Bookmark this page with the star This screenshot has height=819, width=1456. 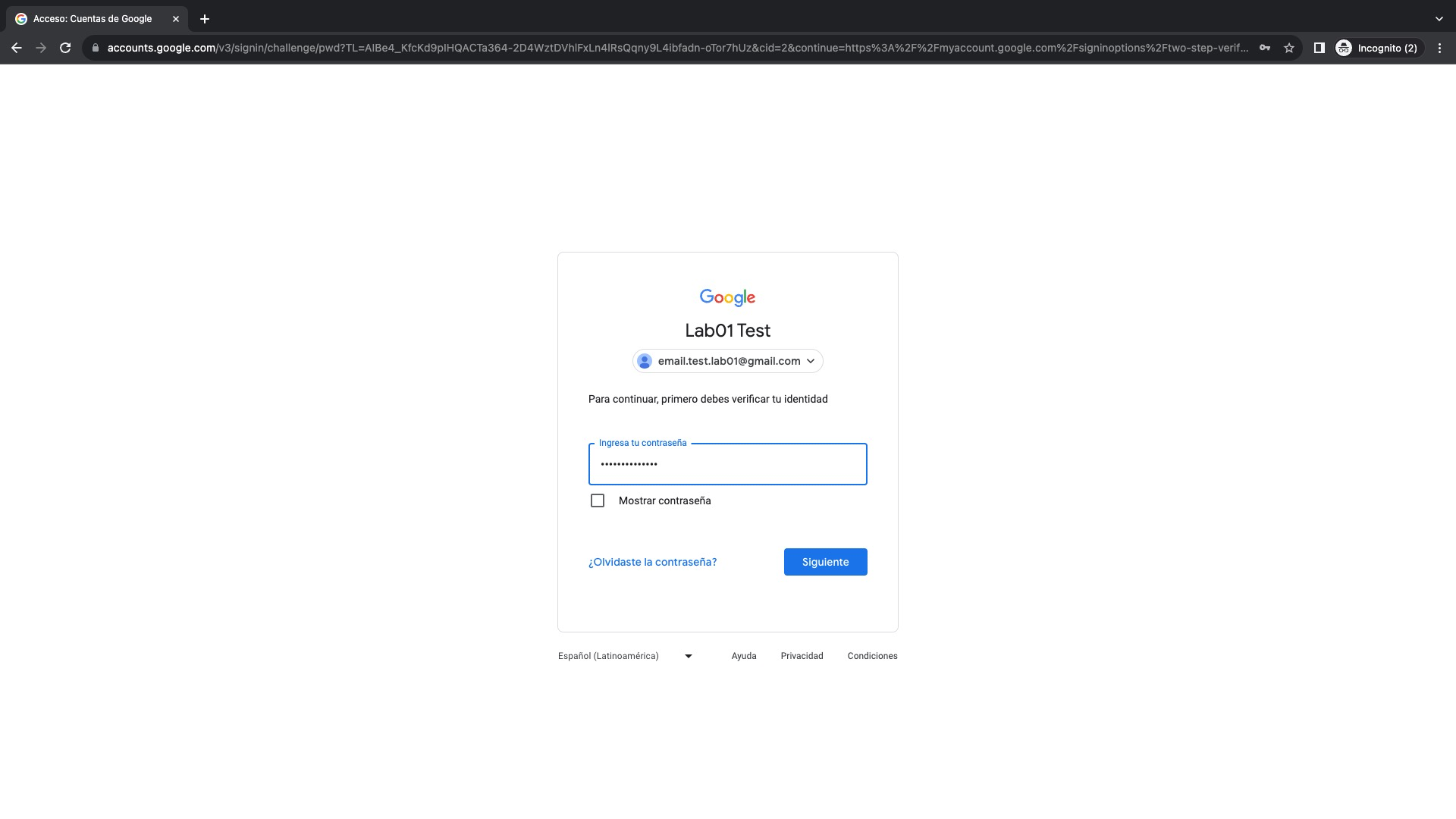point(1289,48)
